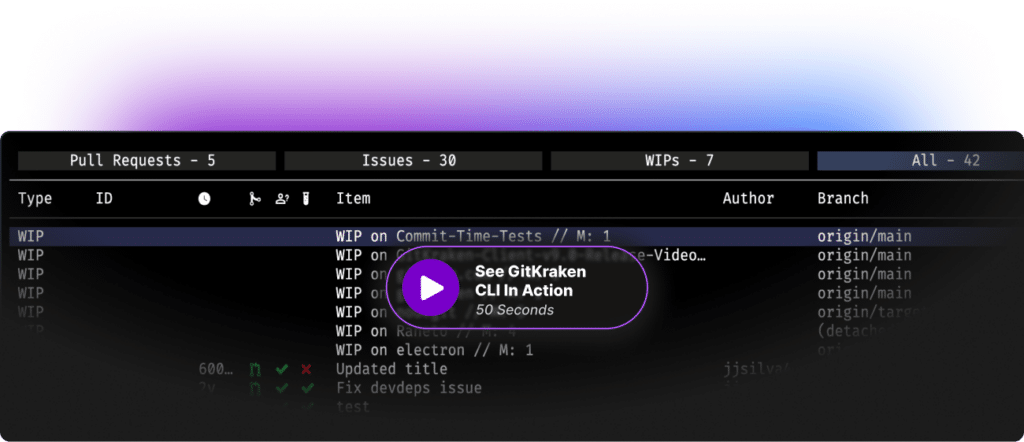The width and height of the screenshot is (1024, 442).
Task: Sort by the Type column header
Action: [35, 199]
